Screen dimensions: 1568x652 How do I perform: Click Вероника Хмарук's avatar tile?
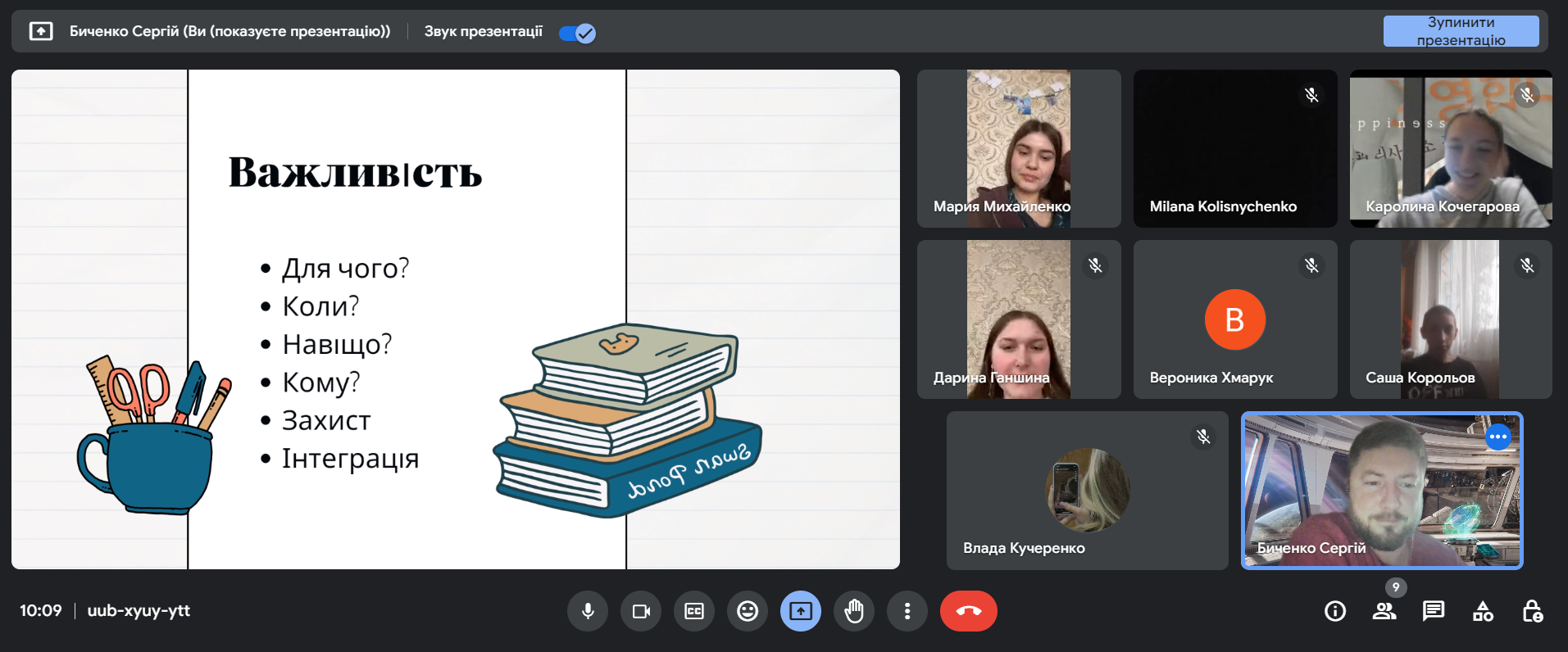1234,319
